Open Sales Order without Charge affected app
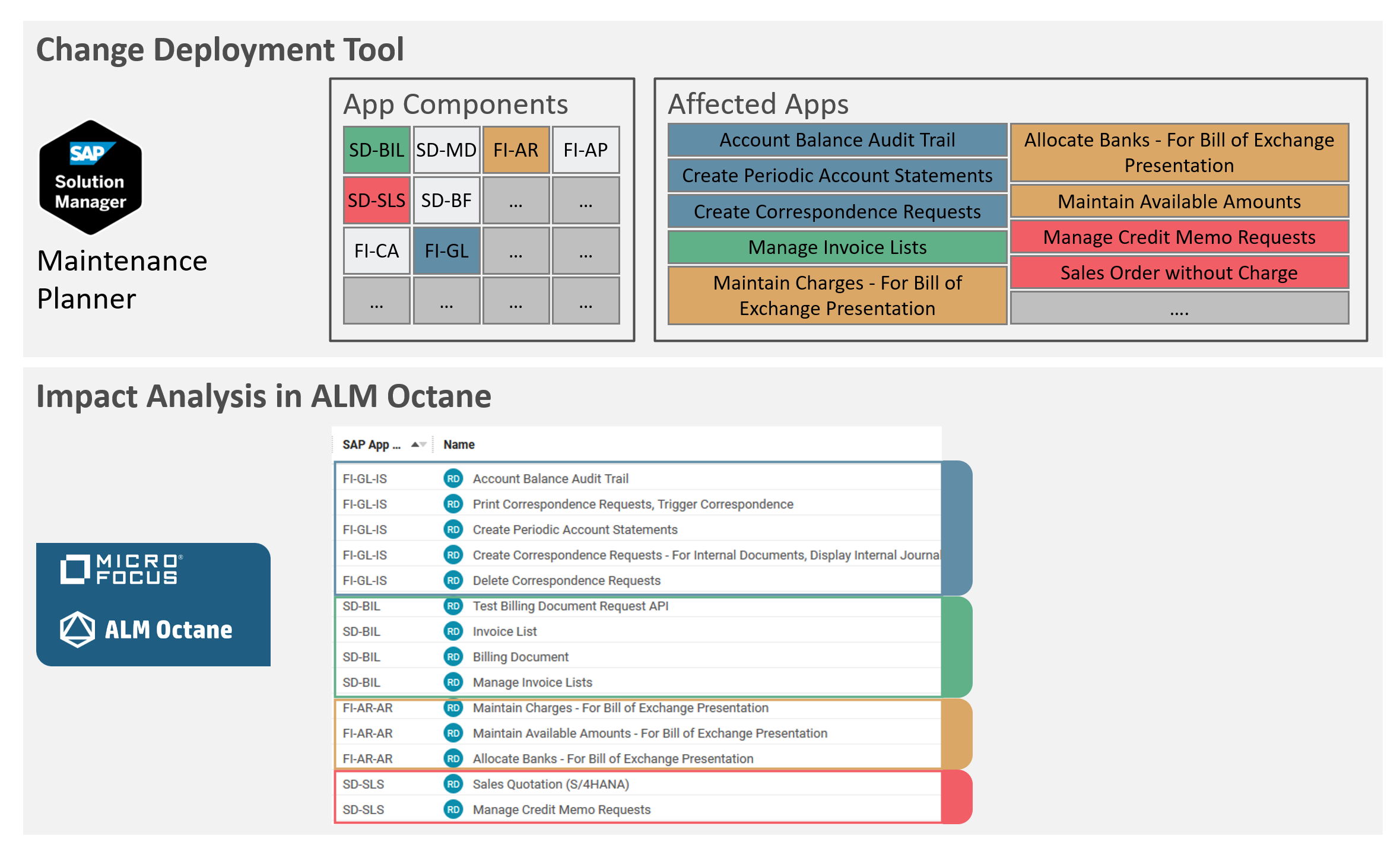This screenshot has height=858, width=1400. pyautogui.click(x=1179, y=273)
